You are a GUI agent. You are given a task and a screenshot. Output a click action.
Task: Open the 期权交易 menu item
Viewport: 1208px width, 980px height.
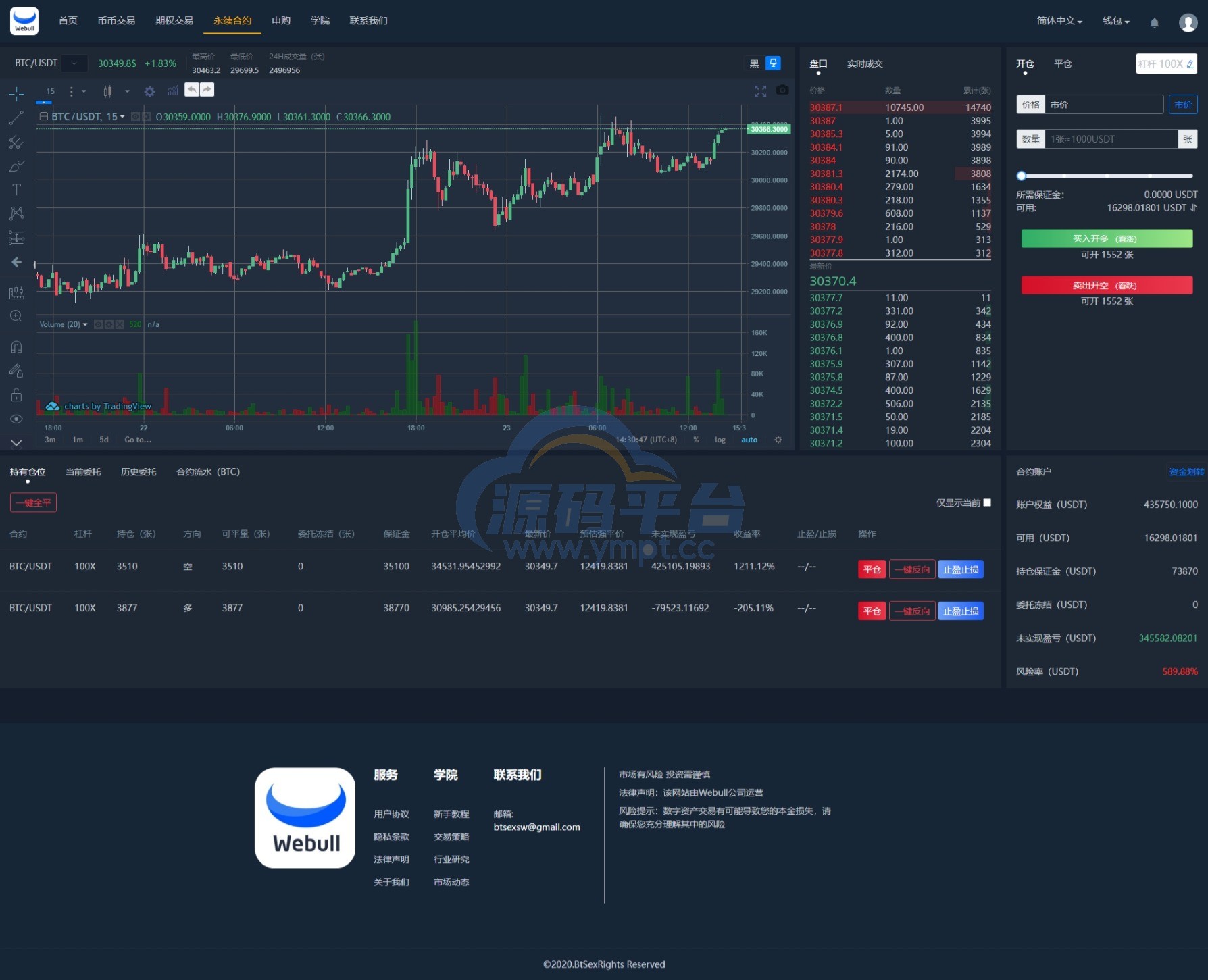coord(174,21)
